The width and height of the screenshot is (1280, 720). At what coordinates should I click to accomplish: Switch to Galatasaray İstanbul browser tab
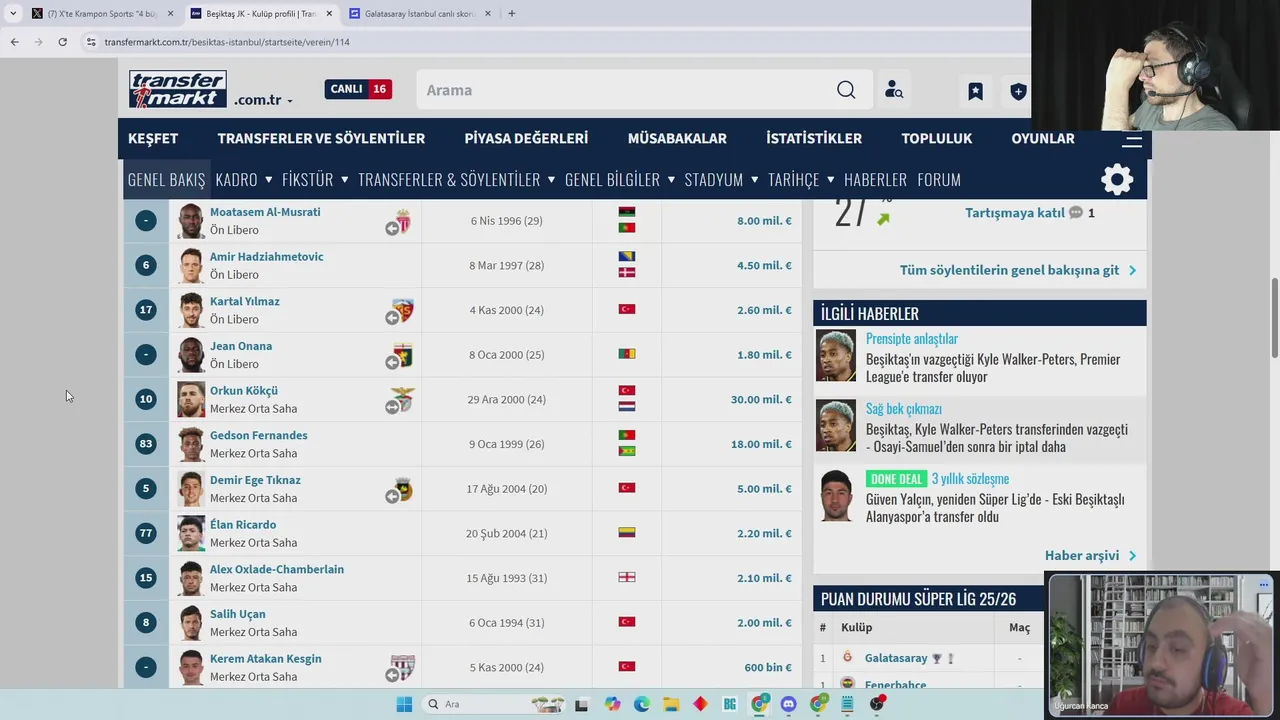pyautogui.click(x=419, y=14)
